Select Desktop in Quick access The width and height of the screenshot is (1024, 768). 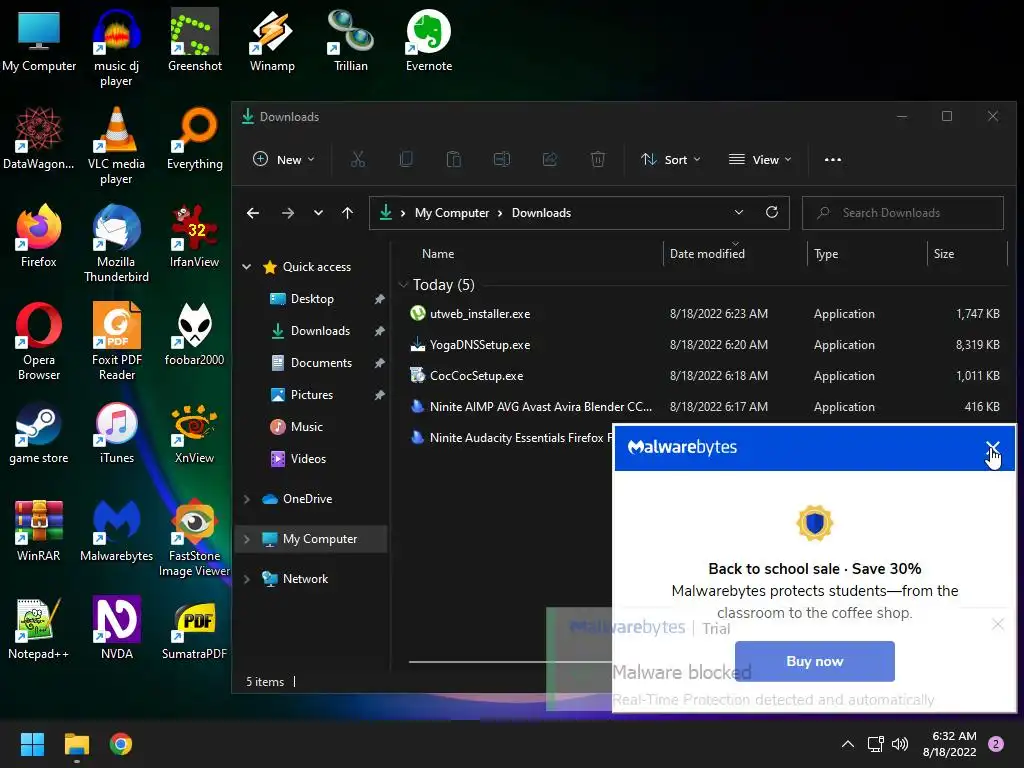pos(312,298)
